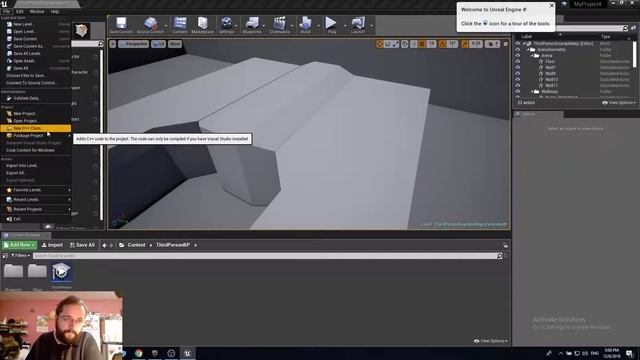The width and height of the screenshot is (640, 360).
Task: Expand the Blueprints dropdown arrow
Action: coord(264,26)
